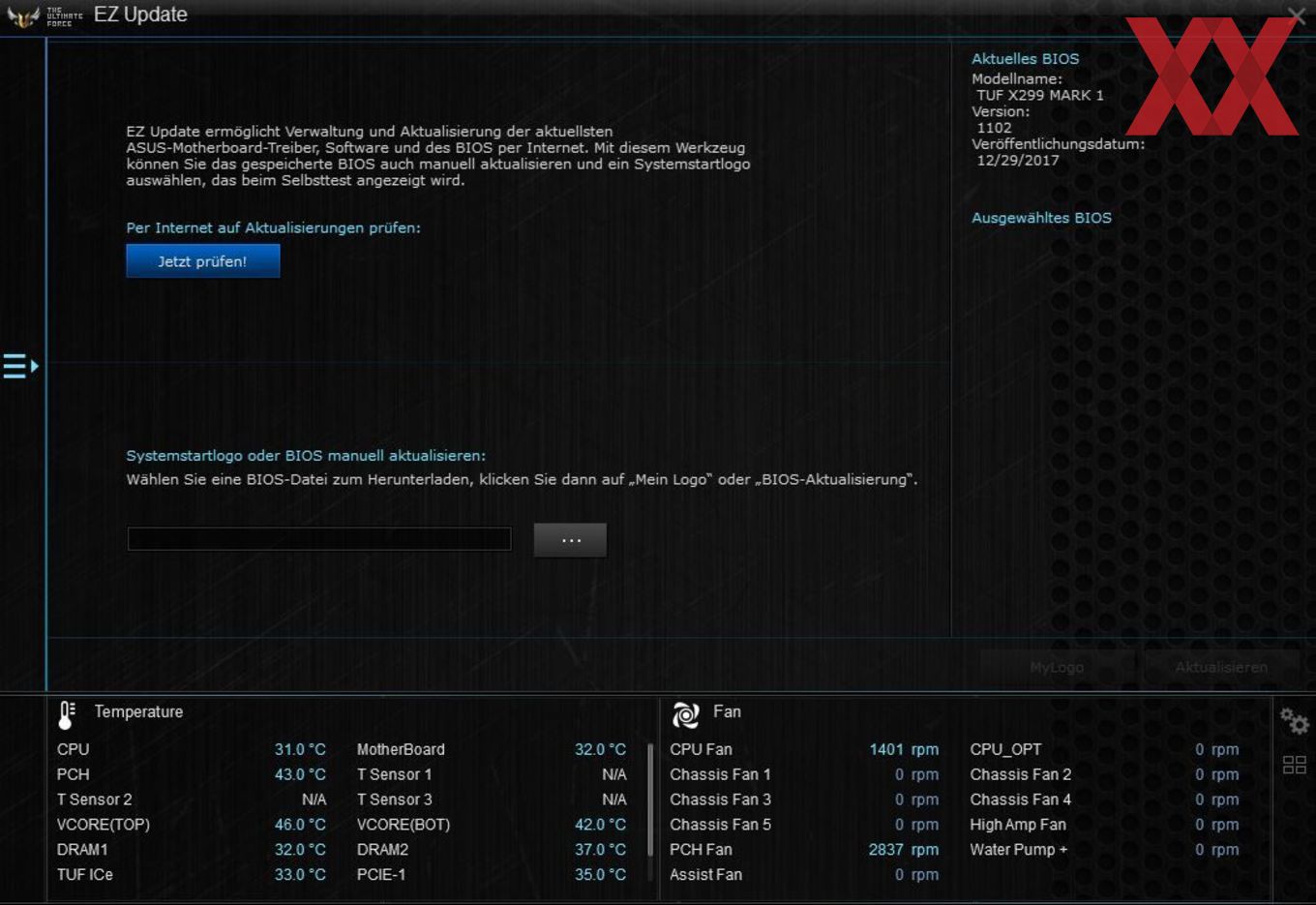Click the 'T Sensor 1' label
Screen dimensions: 1316x905
tap(394, 774)
